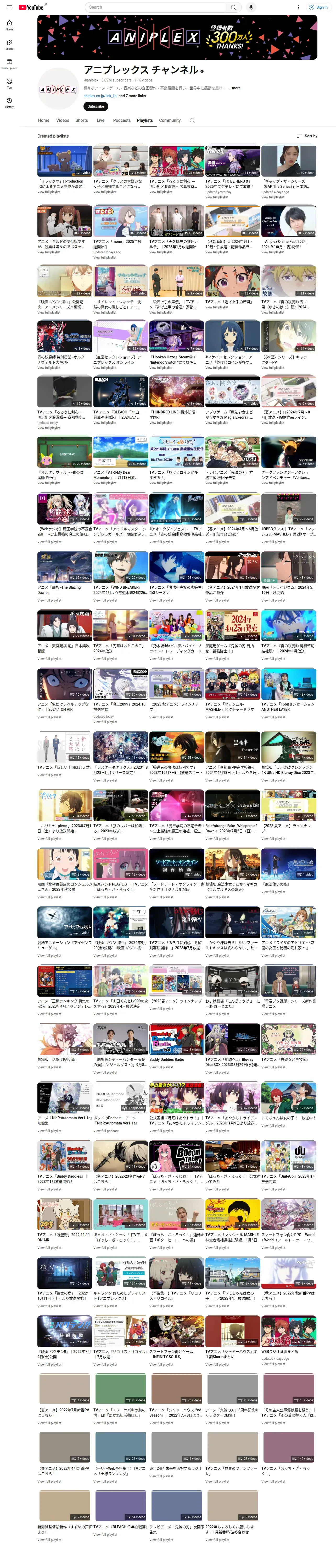The image size is (336, 1568).
Task: Open the ATRI-My Dear Moments- playlist thumbnail
Action: pos(121,451)
